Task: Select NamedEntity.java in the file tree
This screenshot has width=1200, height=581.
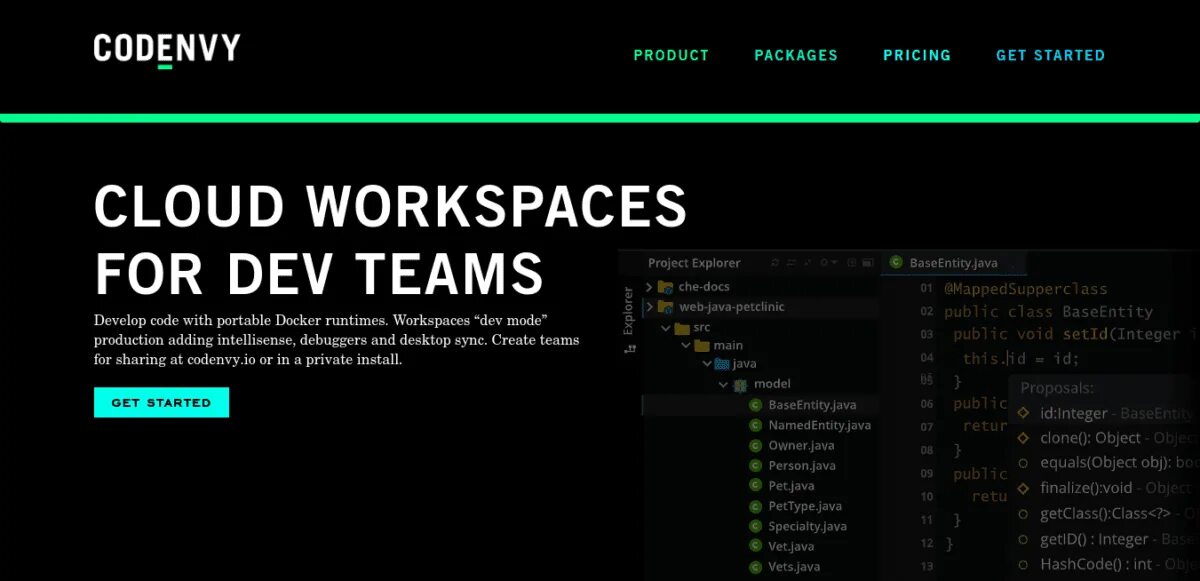Action: (x=820, y=425)
